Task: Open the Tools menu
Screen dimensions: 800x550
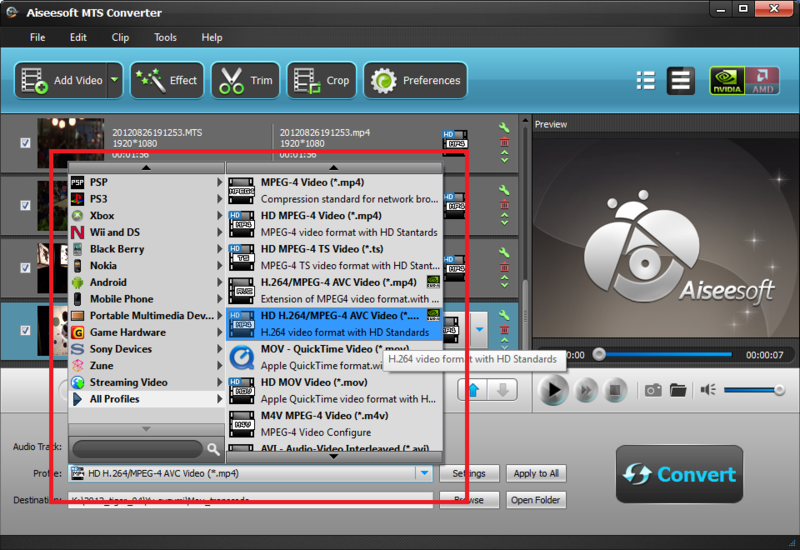Action: pyautogui.click(x=165, y=37)
